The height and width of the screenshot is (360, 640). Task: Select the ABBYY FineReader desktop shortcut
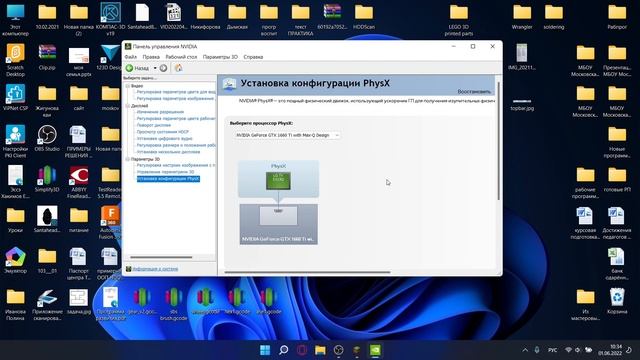[x=79, y=182]
